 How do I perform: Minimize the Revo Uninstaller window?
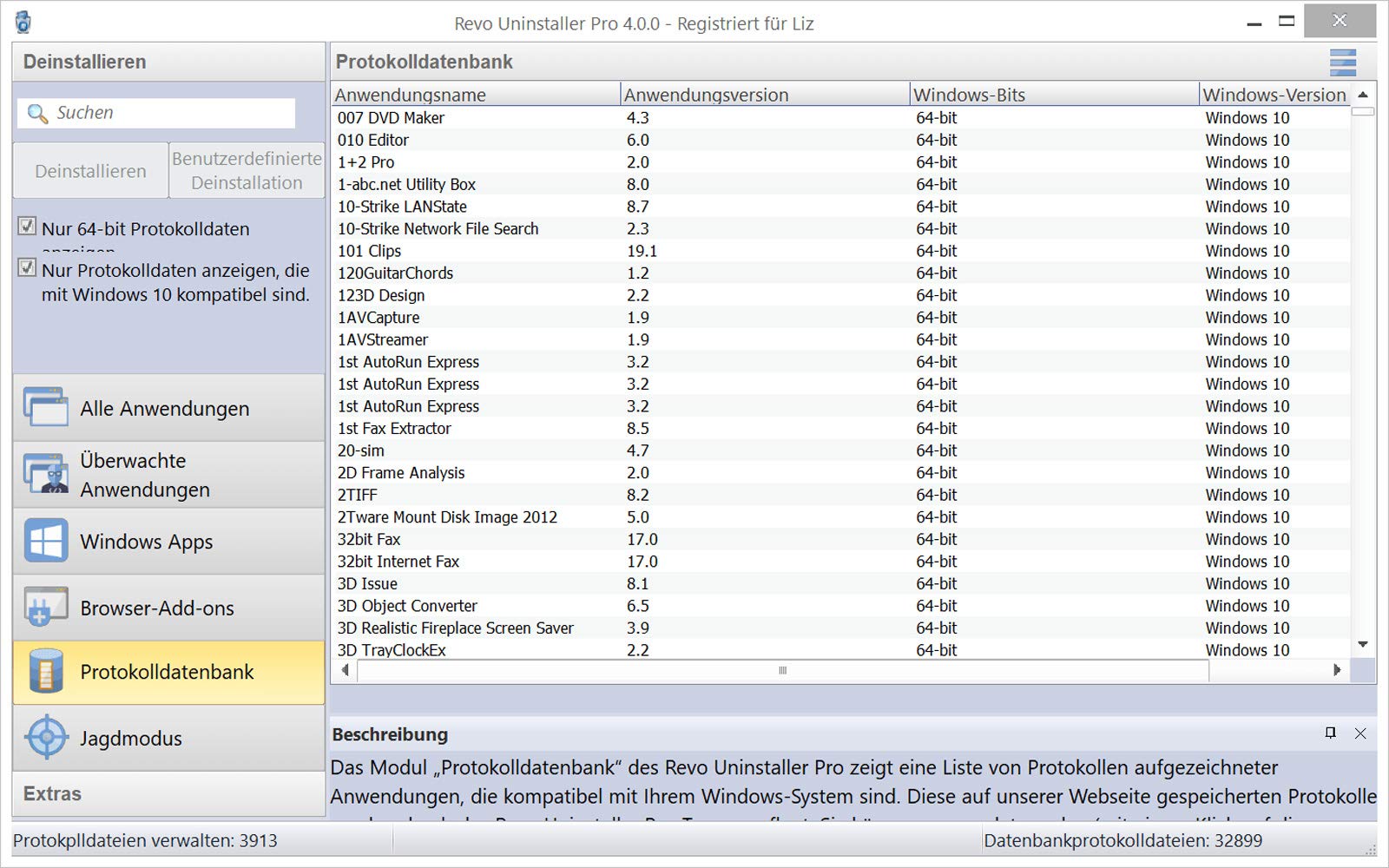click(1254, 23)
